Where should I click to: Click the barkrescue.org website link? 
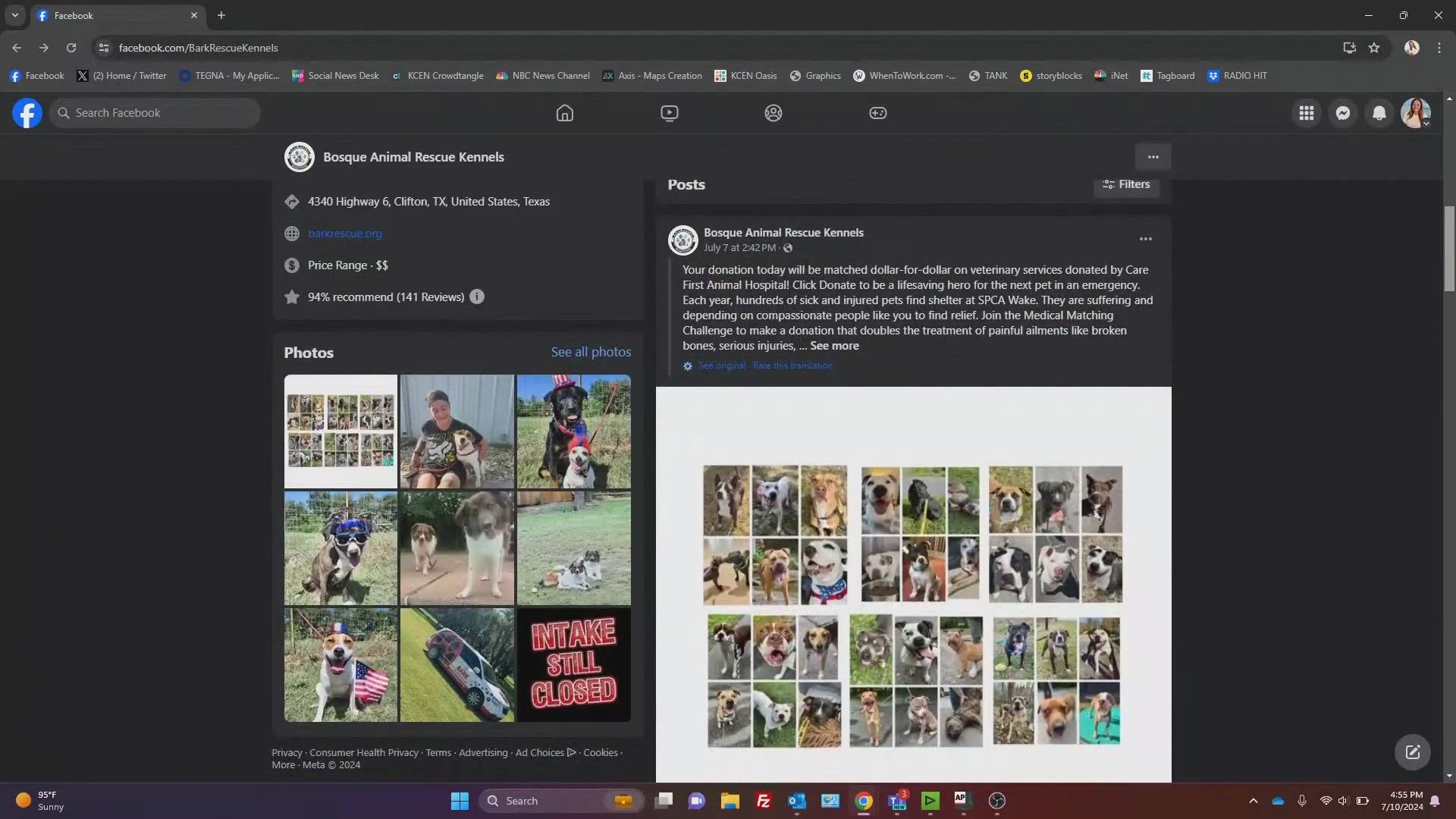[x=344, y=232]
